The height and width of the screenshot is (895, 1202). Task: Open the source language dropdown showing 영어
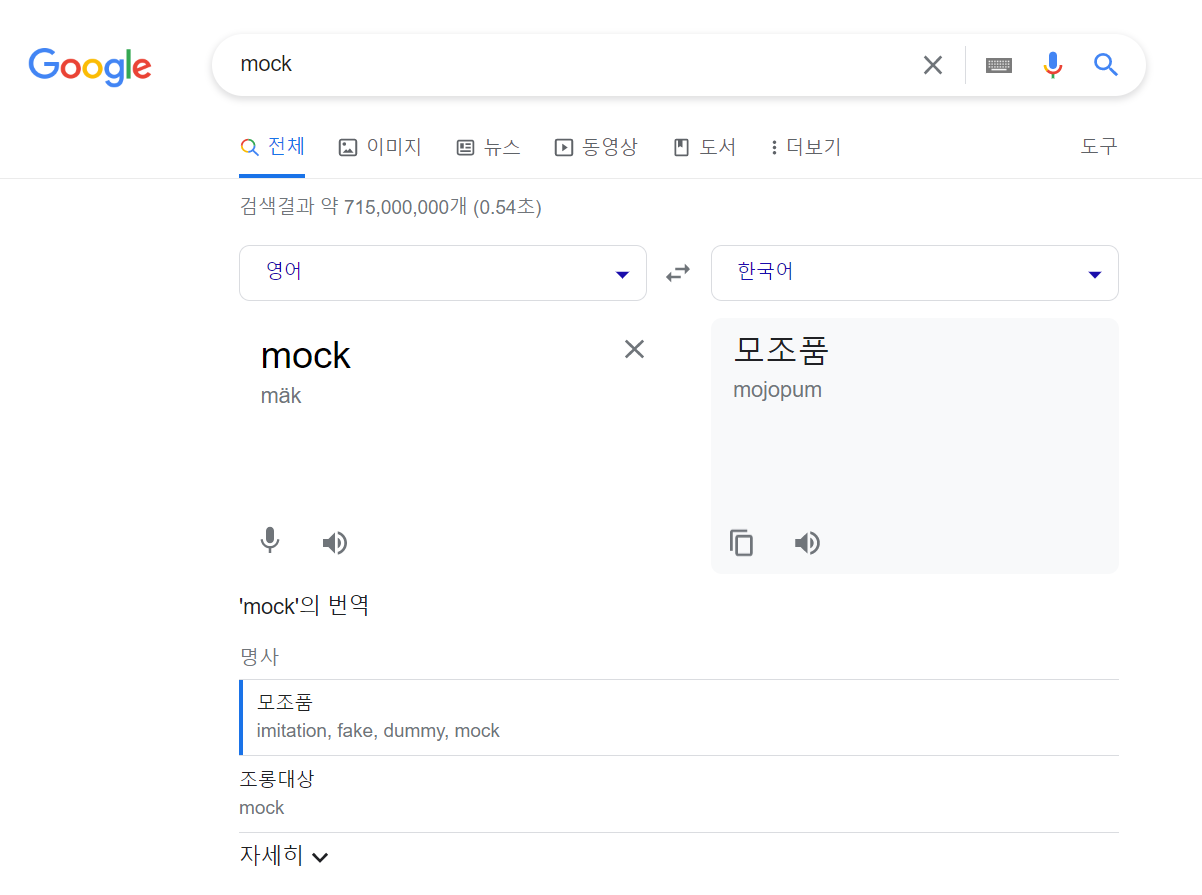[442, 272]
